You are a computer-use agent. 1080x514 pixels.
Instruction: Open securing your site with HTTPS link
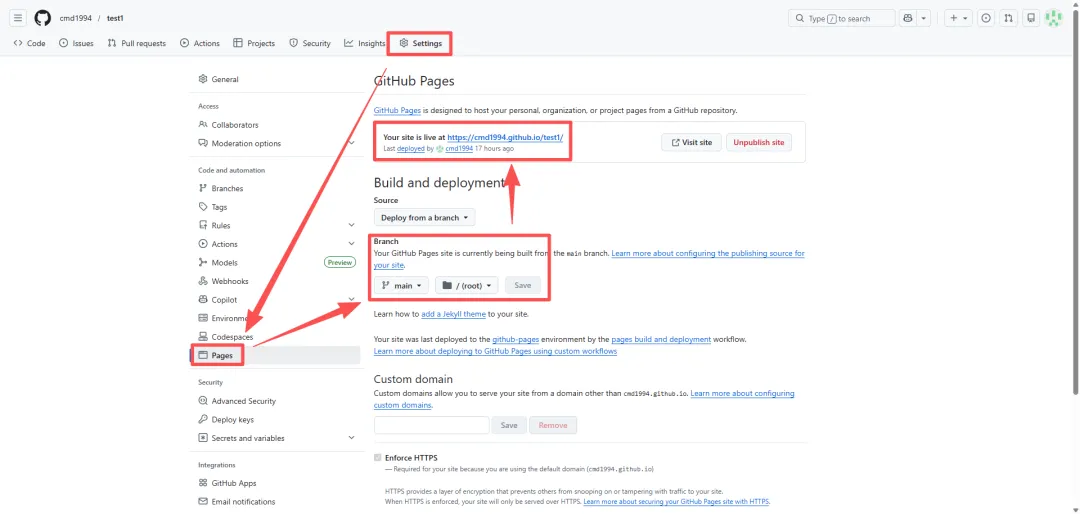tap(676, 502)
